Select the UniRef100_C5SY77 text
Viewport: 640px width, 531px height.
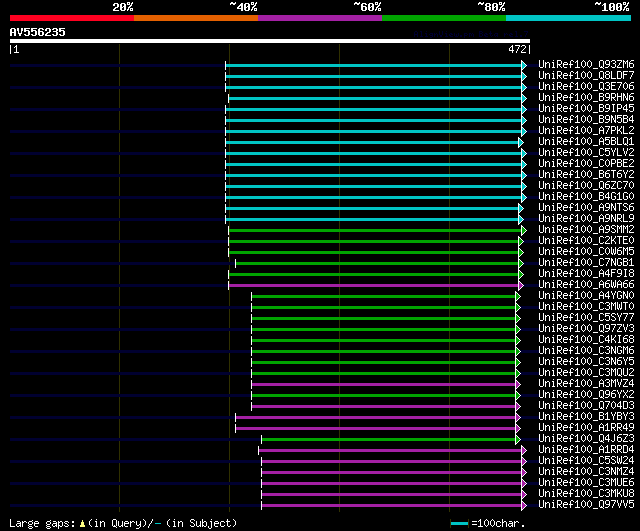pyautogui.click(x=586, y=318)
